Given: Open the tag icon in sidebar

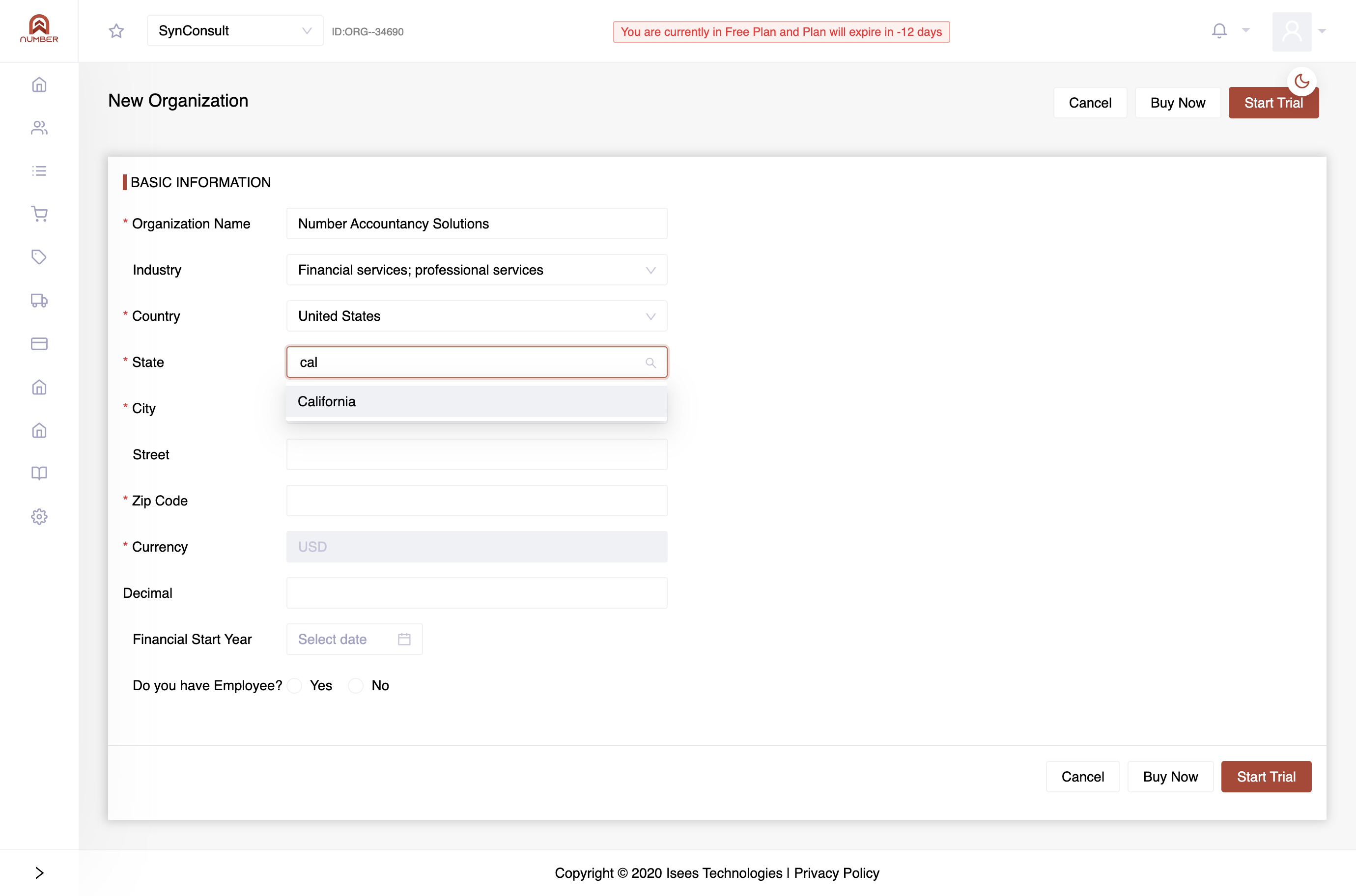Looking at the screenshot, I should point(39,257).
